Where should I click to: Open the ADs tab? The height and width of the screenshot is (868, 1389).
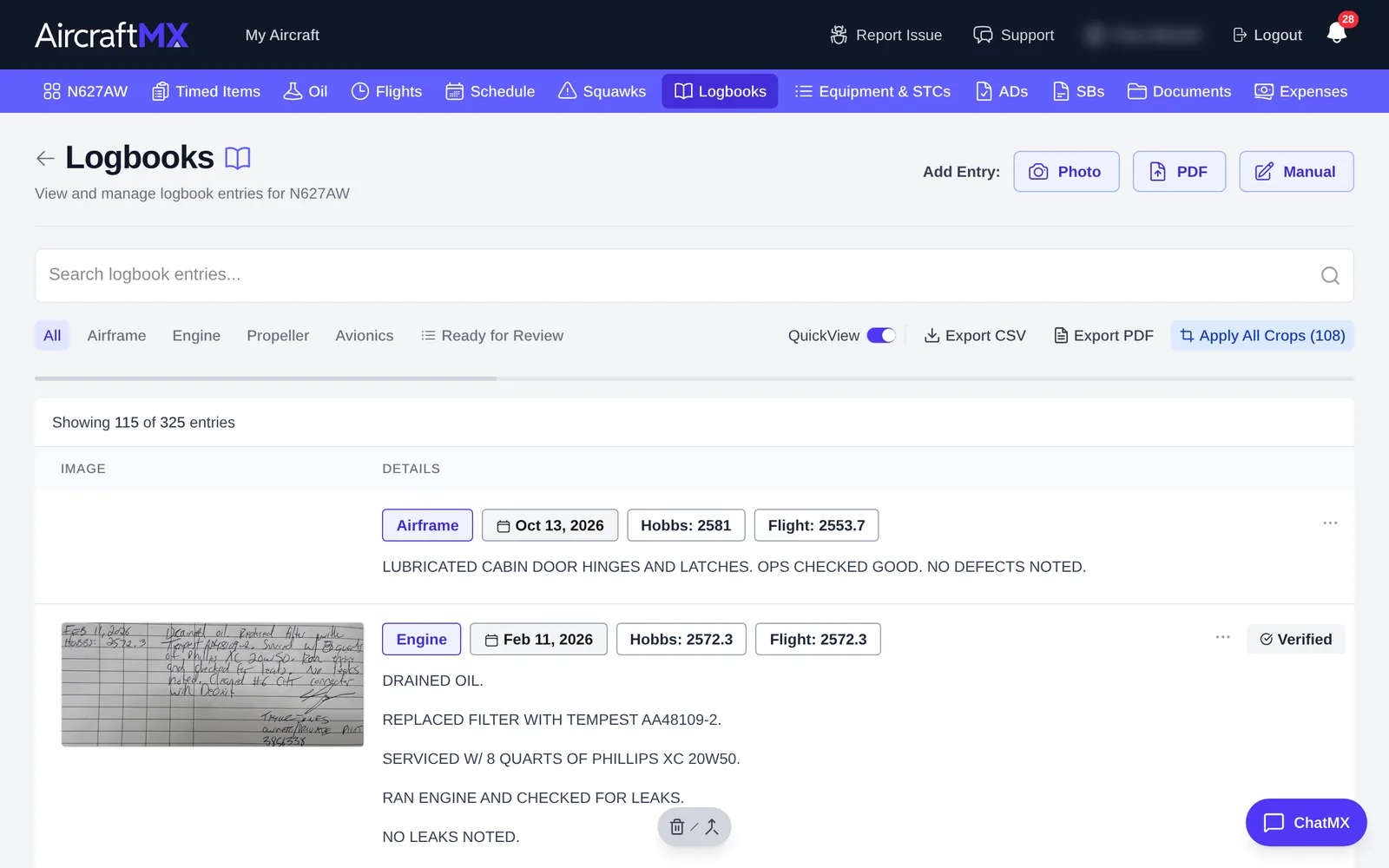1003,91
